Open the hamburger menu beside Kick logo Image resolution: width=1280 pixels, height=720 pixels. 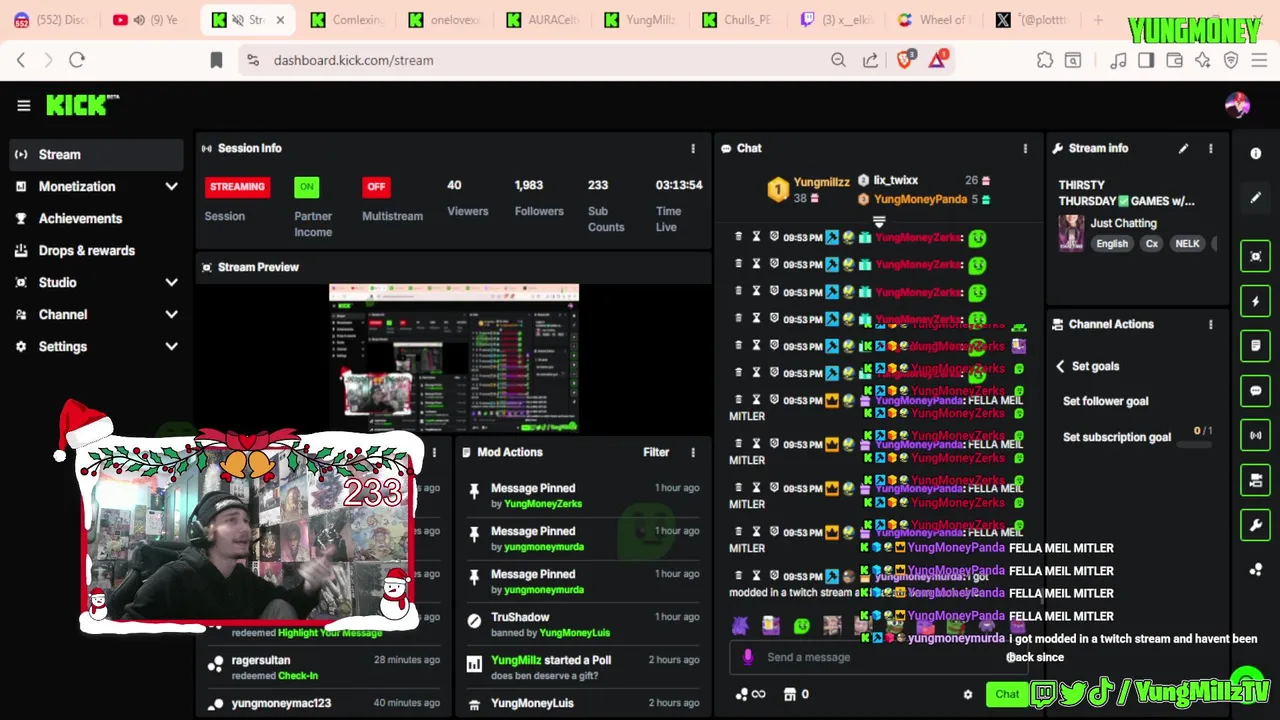point(24,105)
